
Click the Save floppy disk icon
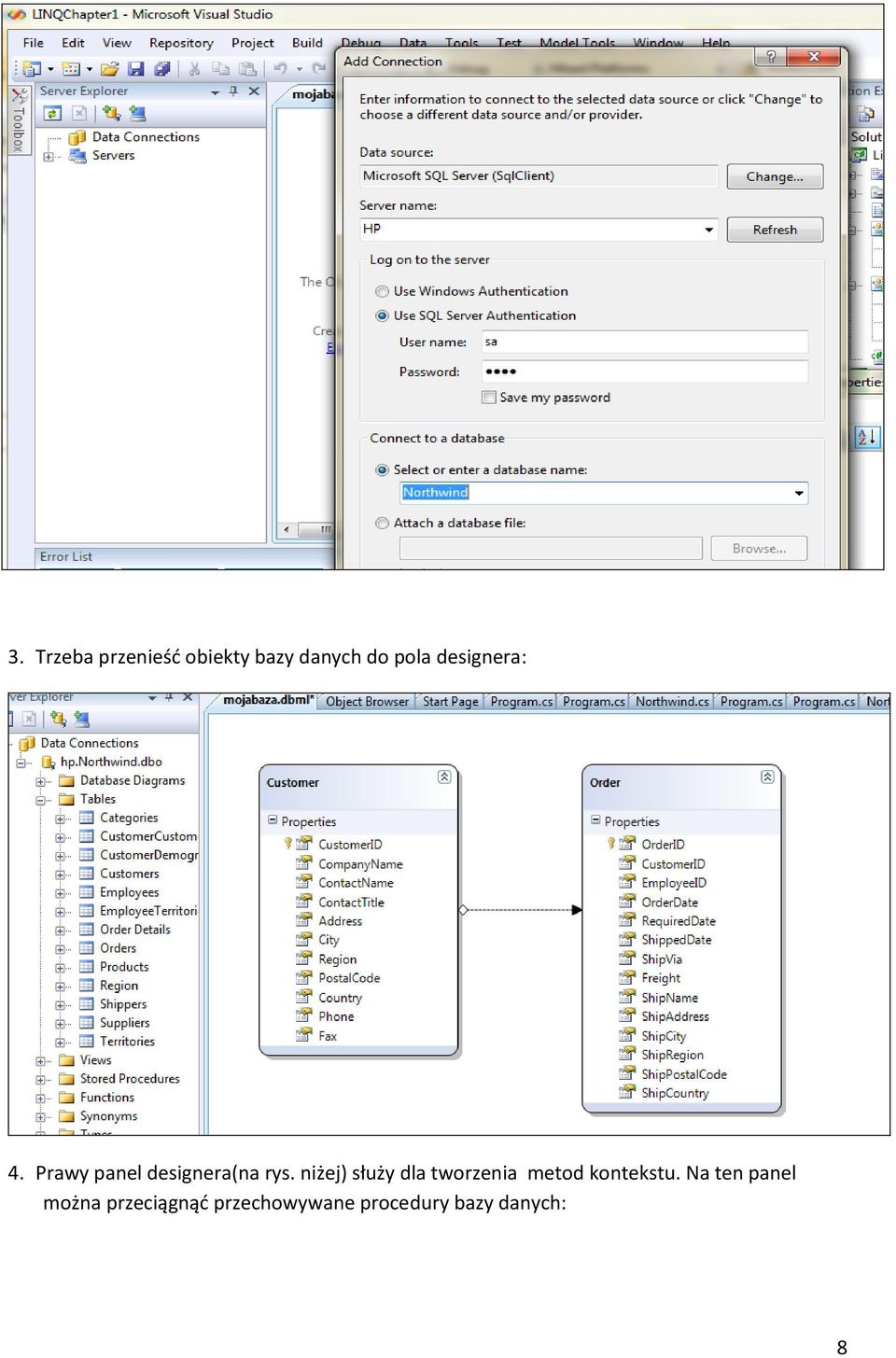coord(136,69)
